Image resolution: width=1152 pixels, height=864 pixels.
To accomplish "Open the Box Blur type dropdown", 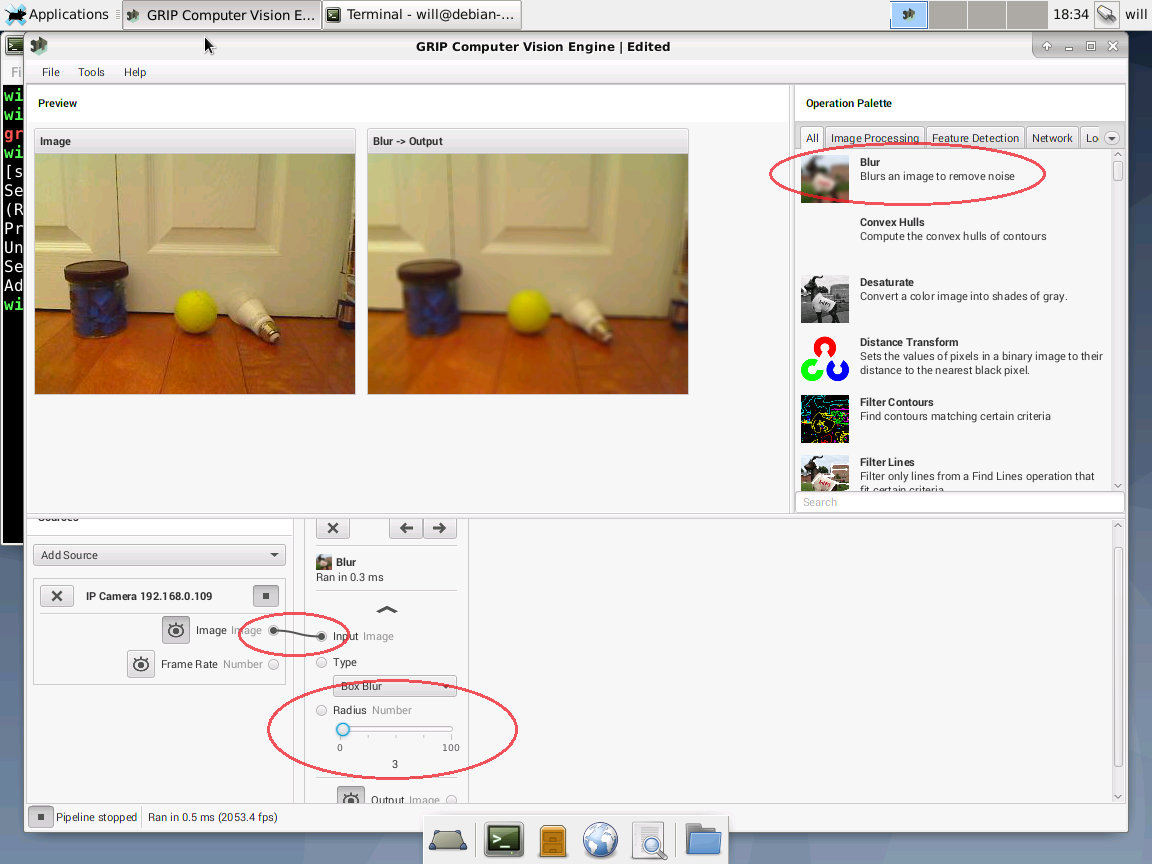I will (394, 686).
